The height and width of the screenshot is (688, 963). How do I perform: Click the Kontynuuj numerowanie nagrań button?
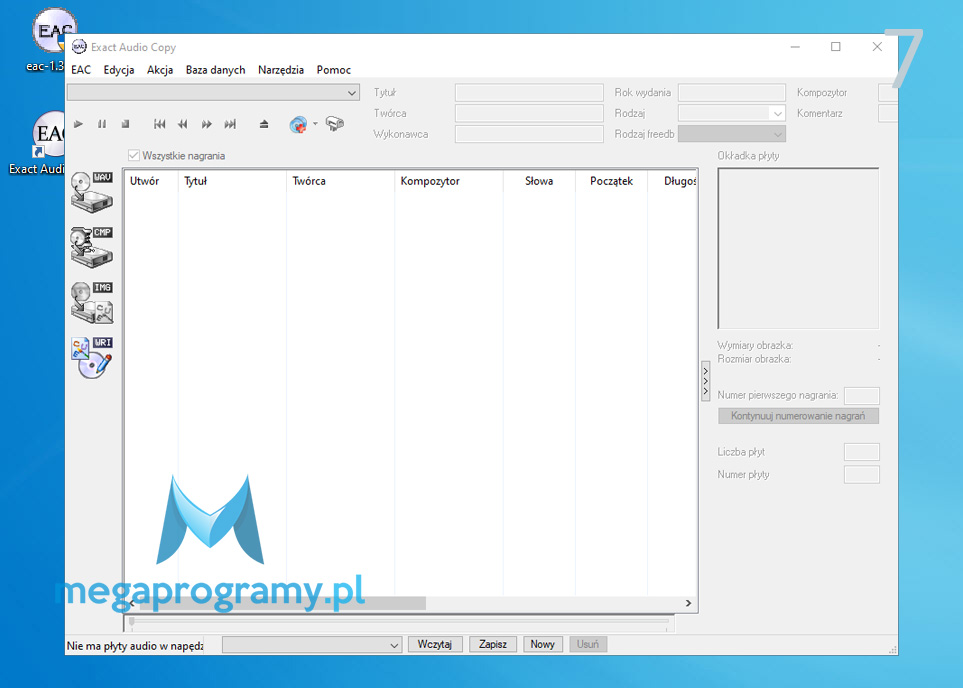click(x=798, y=416)
